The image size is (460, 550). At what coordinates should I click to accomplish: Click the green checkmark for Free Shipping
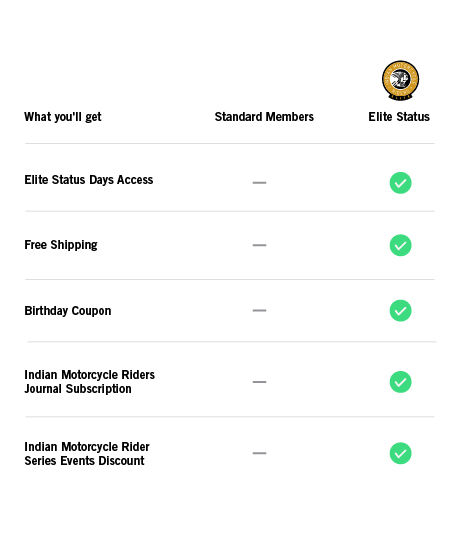point(400,245)
